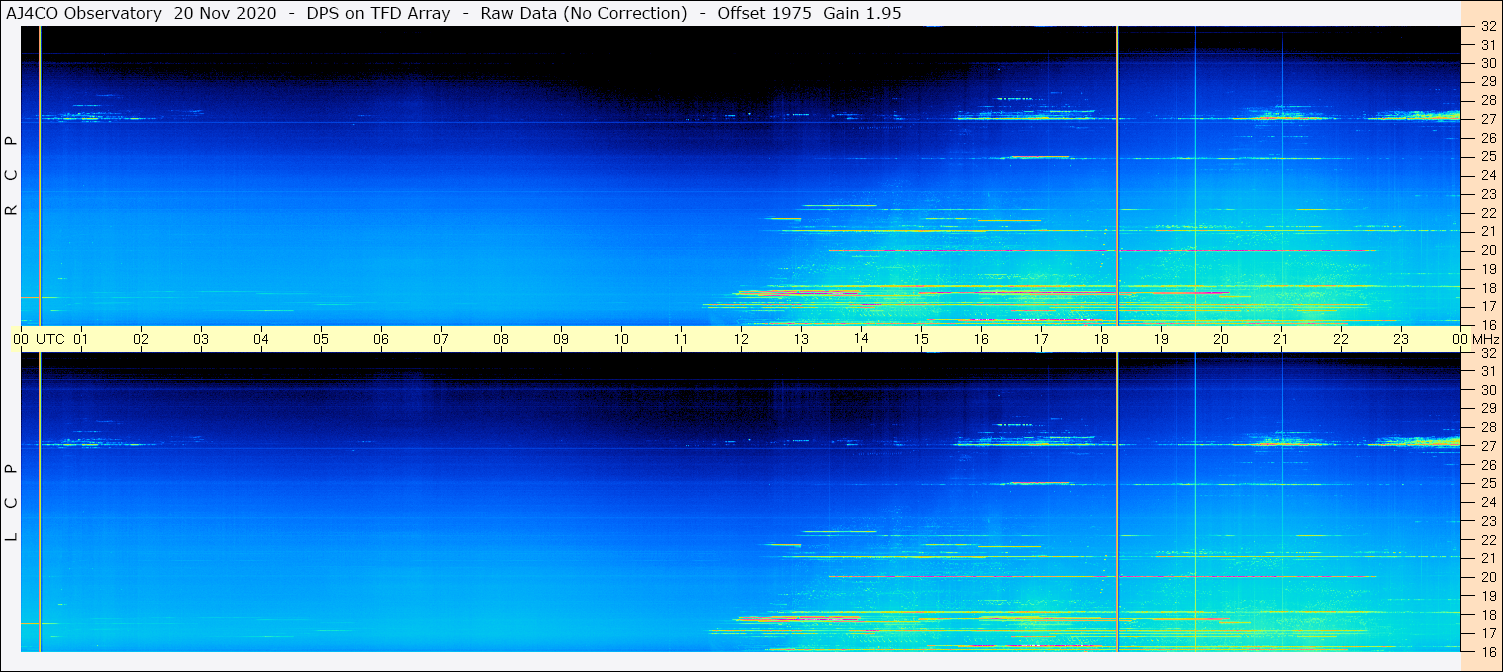Click the "MHz" label on time axis
The image size is (1503, 672).
click(x=1486, y=339)
